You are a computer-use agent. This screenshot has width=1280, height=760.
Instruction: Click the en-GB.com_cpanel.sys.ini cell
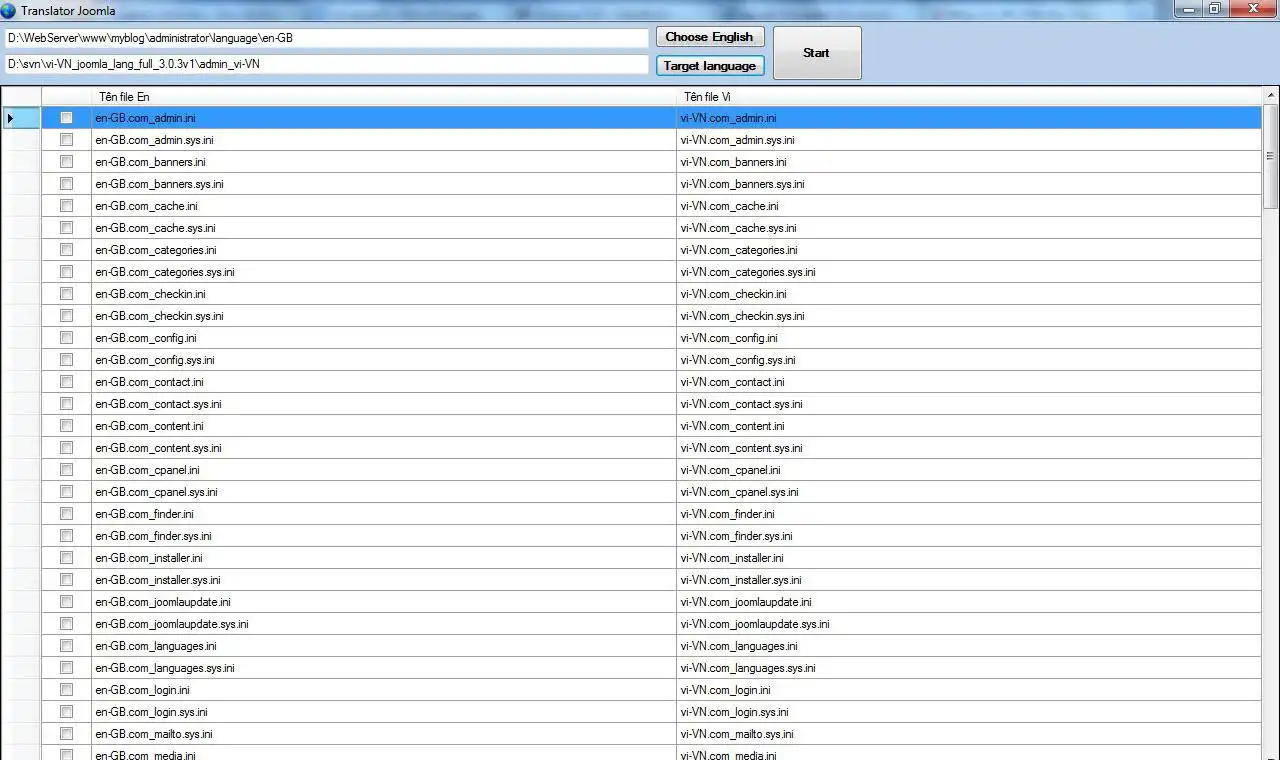pos(384,492)
